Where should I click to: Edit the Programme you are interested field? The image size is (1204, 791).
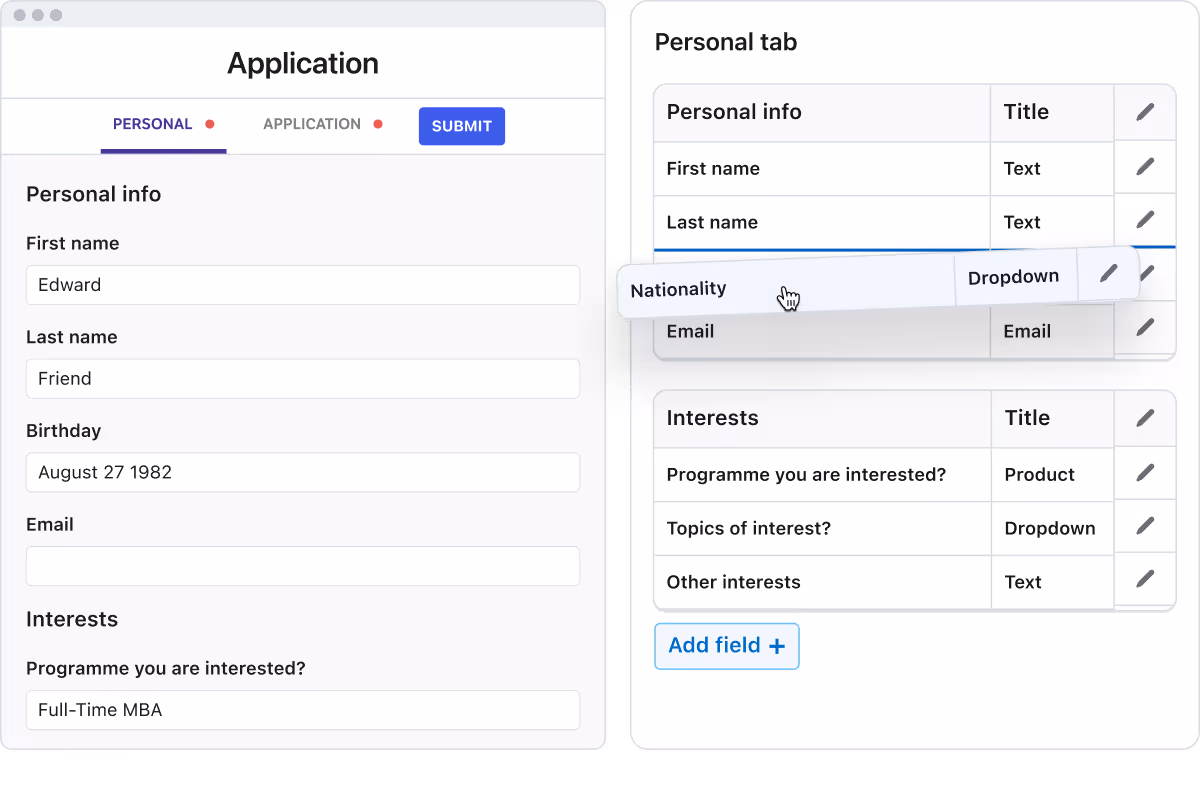[1144, 474]
